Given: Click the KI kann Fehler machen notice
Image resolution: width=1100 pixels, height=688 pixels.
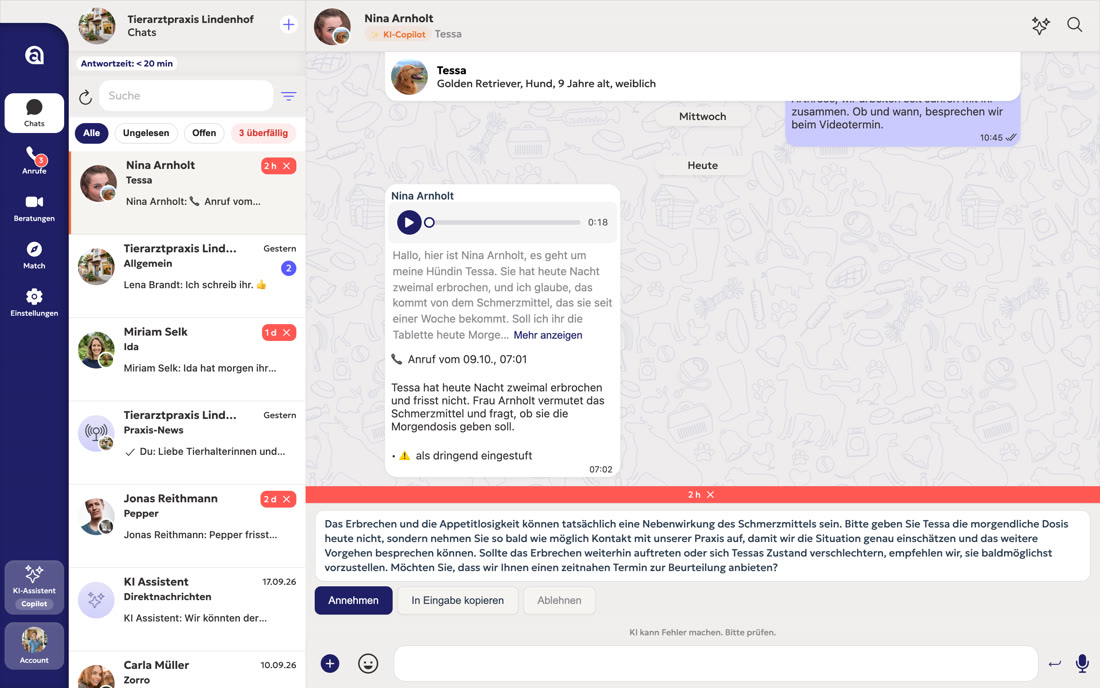Looking at the screenshot, I should pos(702,632).
